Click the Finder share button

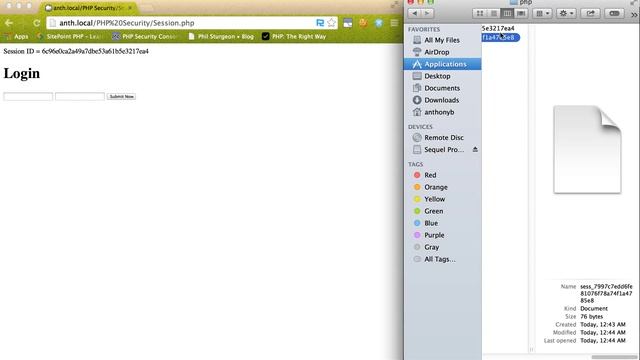[x=590, y=13]
